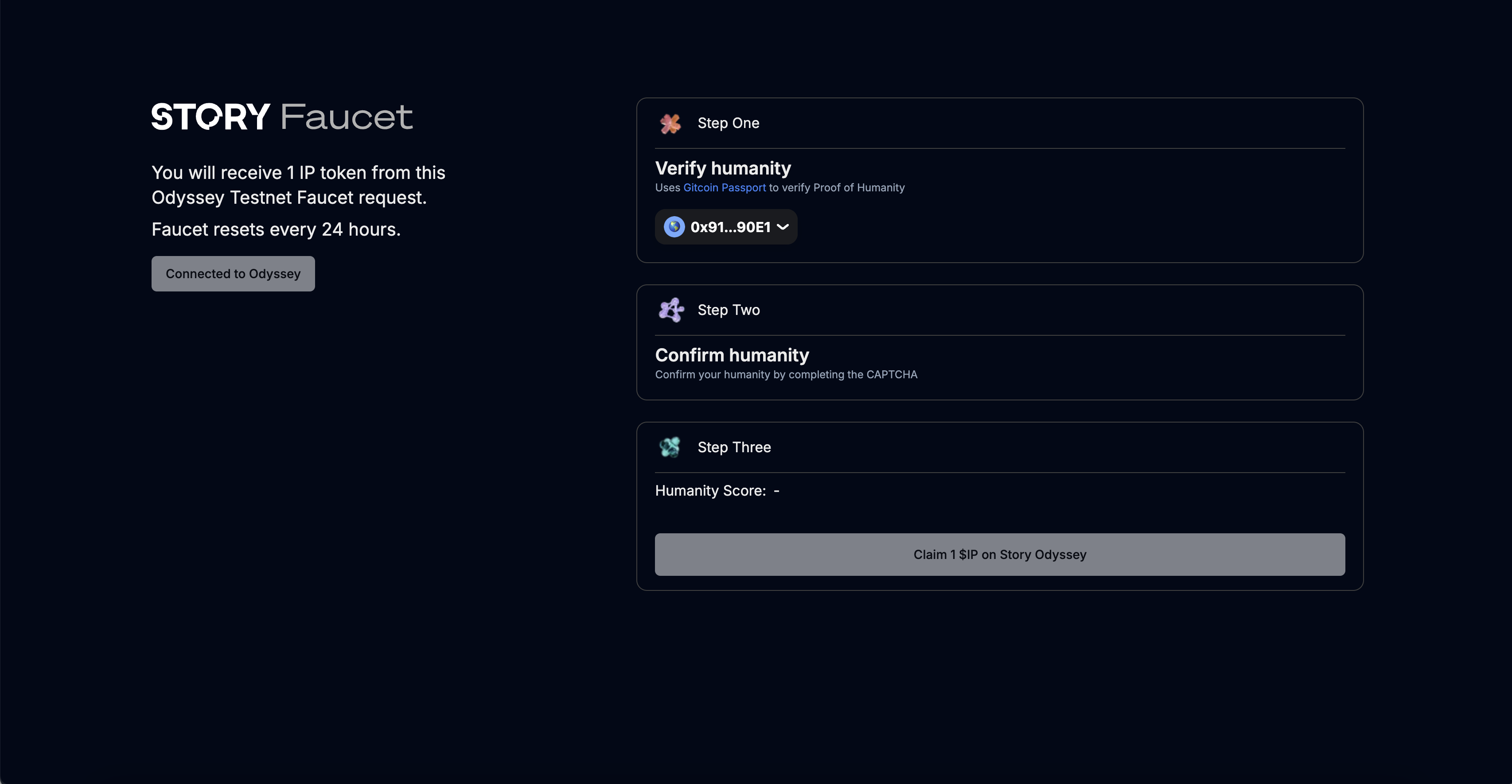Click the wallet avatar globe icon
This screenshot has height=784, width=1512.
674,226
